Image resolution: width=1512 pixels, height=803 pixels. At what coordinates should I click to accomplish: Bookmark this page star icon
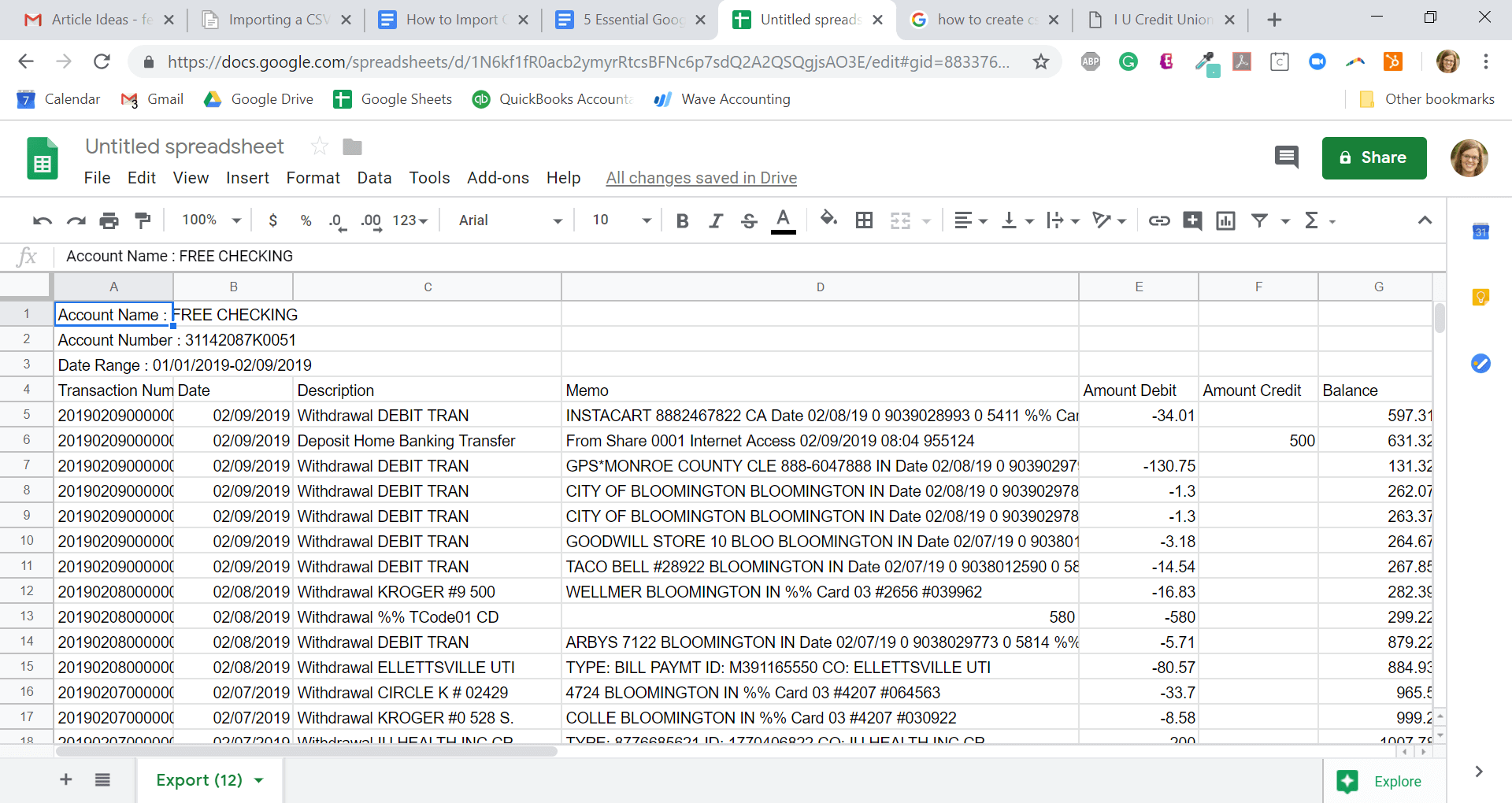tap(1040, 61)
